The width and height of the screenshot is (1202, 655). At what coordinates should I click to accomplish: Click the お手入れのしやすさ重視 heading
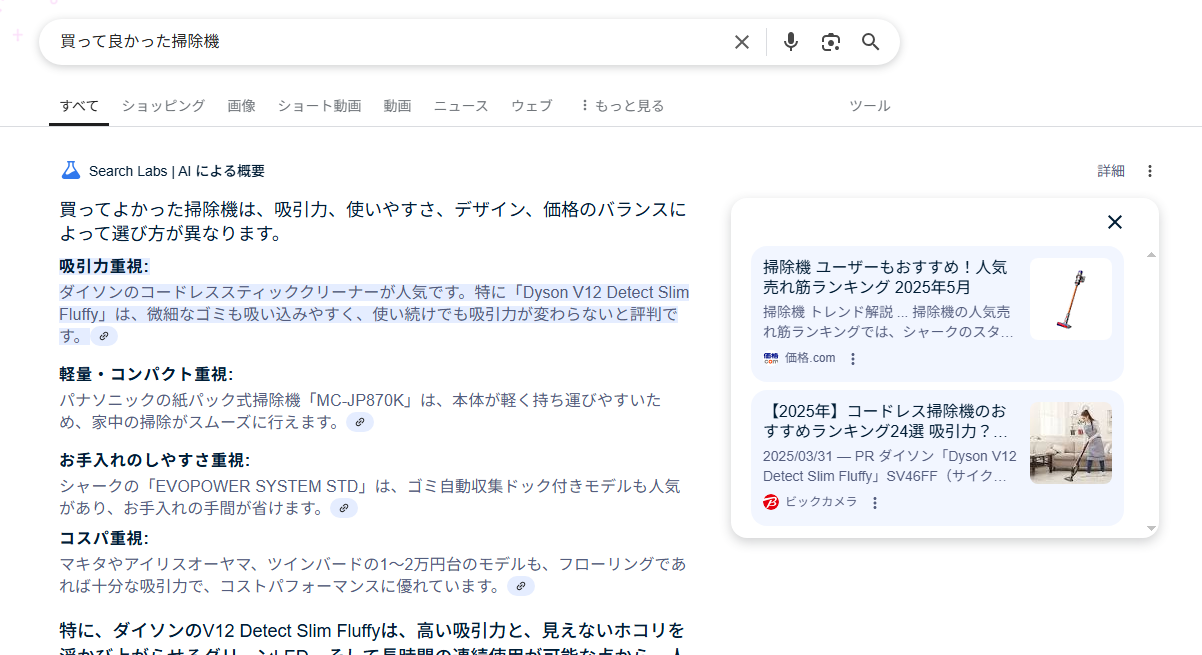click(x=154, y=460)
